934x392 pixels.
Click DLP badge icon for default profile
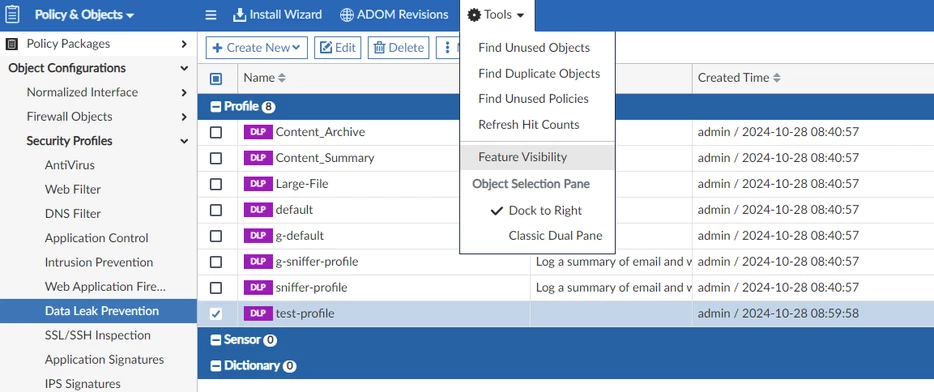258,210
